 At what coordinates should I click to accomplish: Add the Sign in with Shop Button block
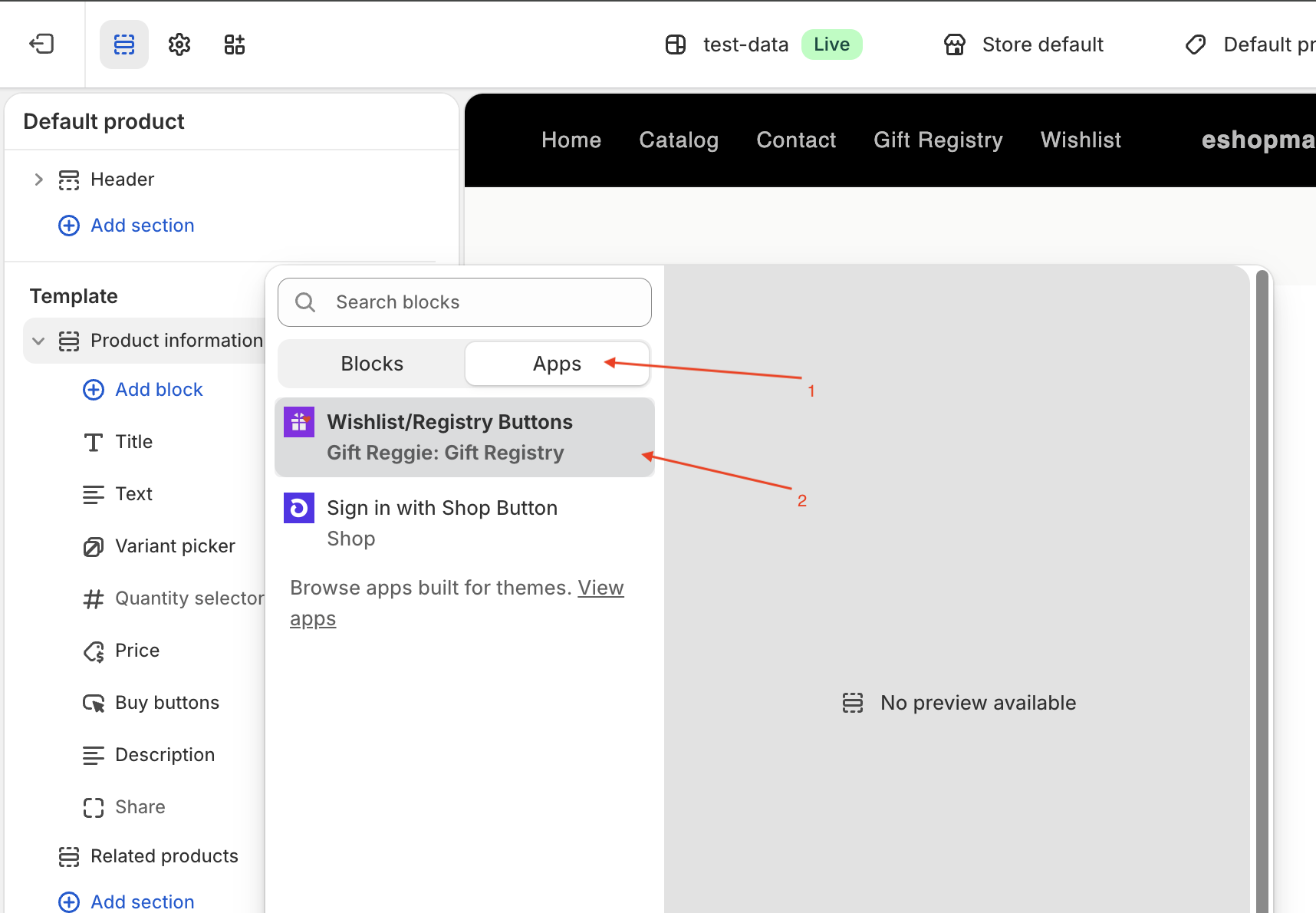465,523
